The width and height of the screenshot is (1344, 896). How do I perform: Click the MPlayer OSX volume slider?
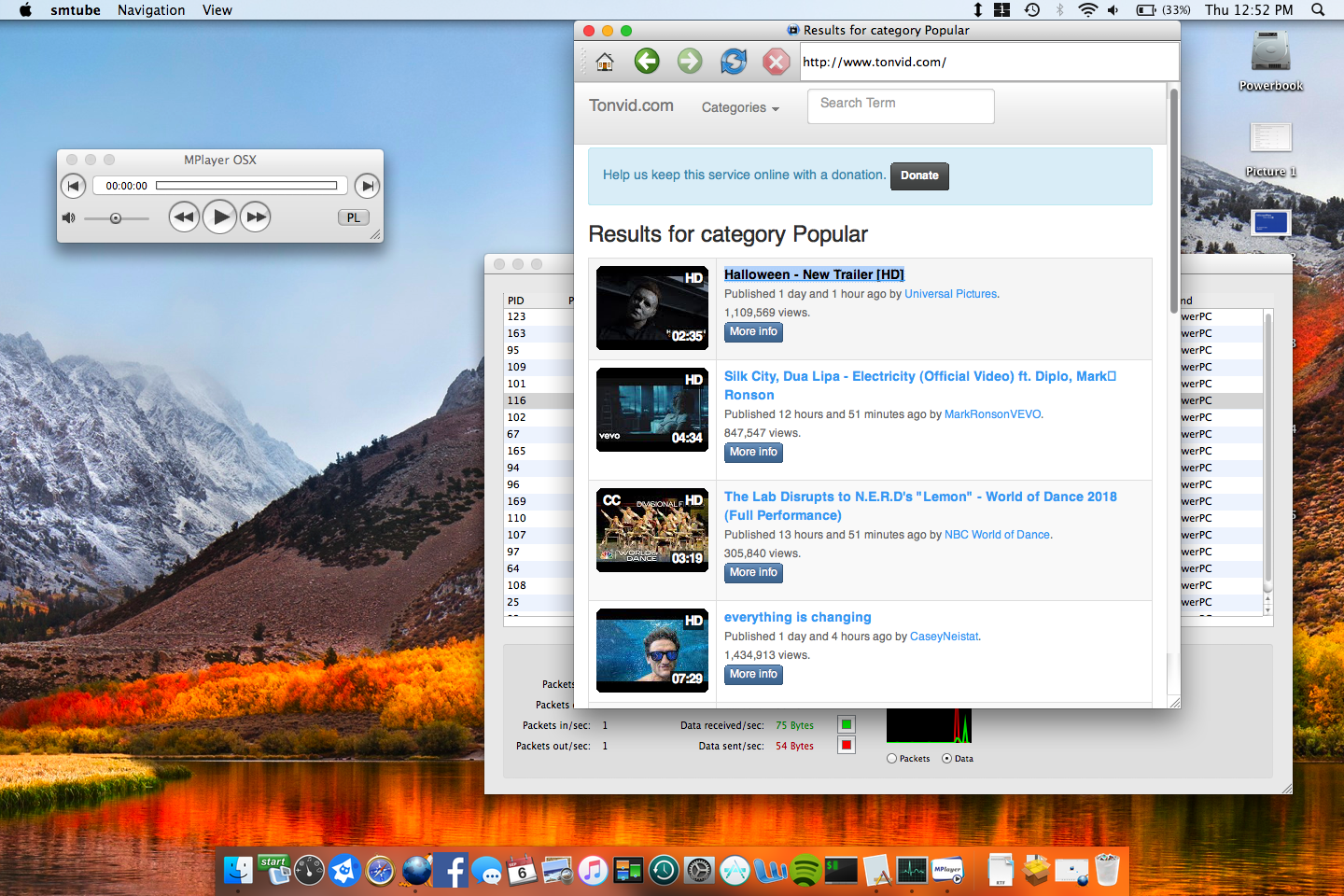click(116, 218)
